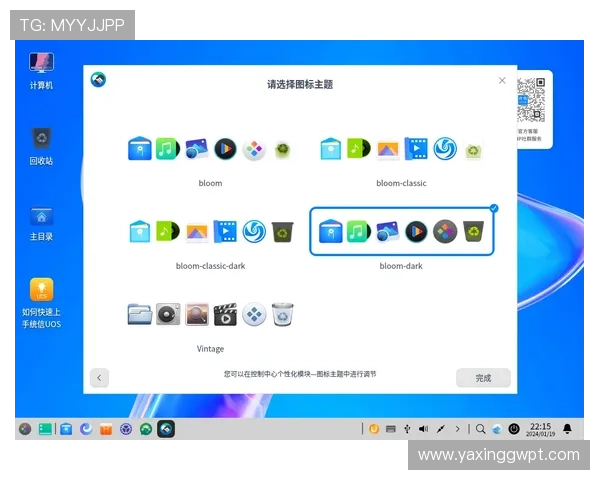This screenshot has height=480, width=600.
Task: Click the 完成 button
Action: point(483,378)
